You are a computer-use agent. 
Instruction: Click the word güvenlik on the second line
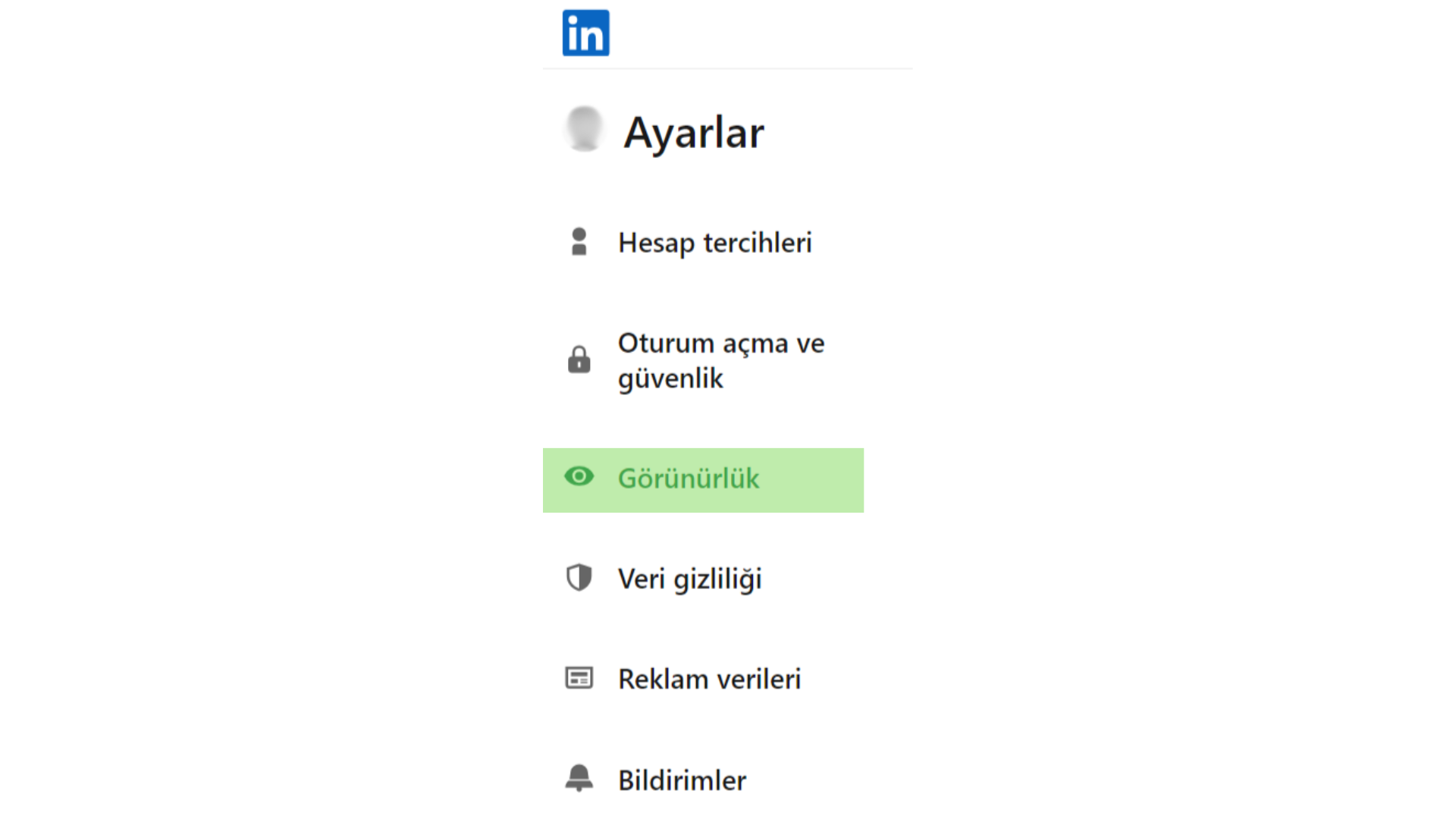(x=670, y=378)
